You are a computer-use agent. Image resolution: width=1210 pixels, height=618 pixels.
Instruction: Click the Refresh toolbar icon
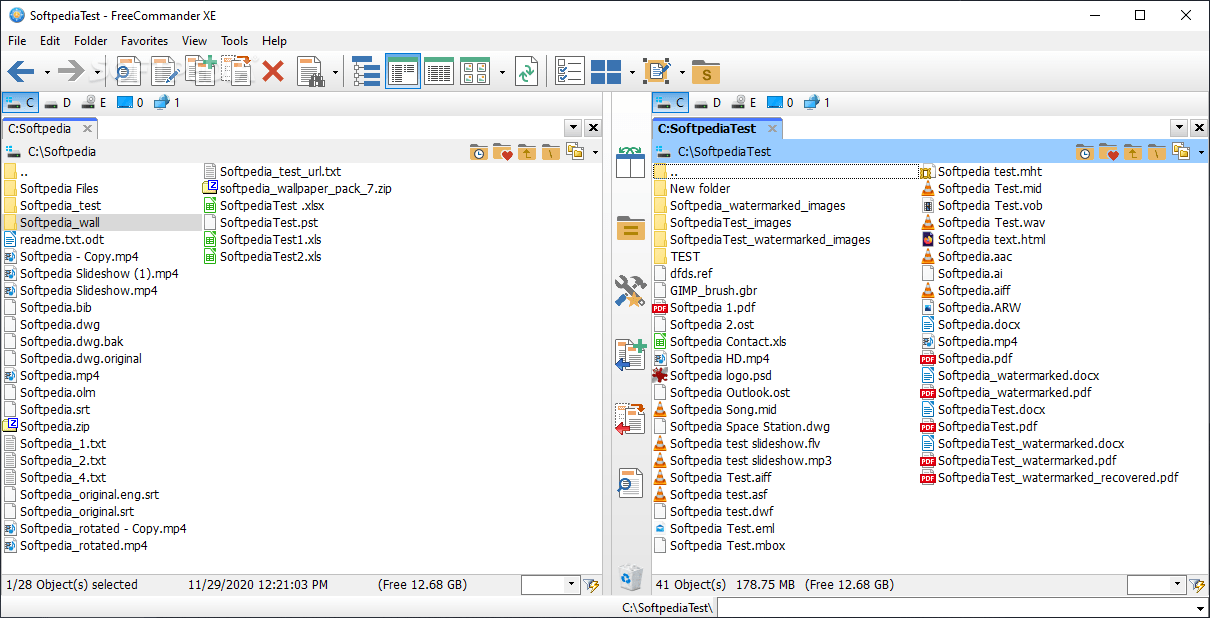[527, 71]
